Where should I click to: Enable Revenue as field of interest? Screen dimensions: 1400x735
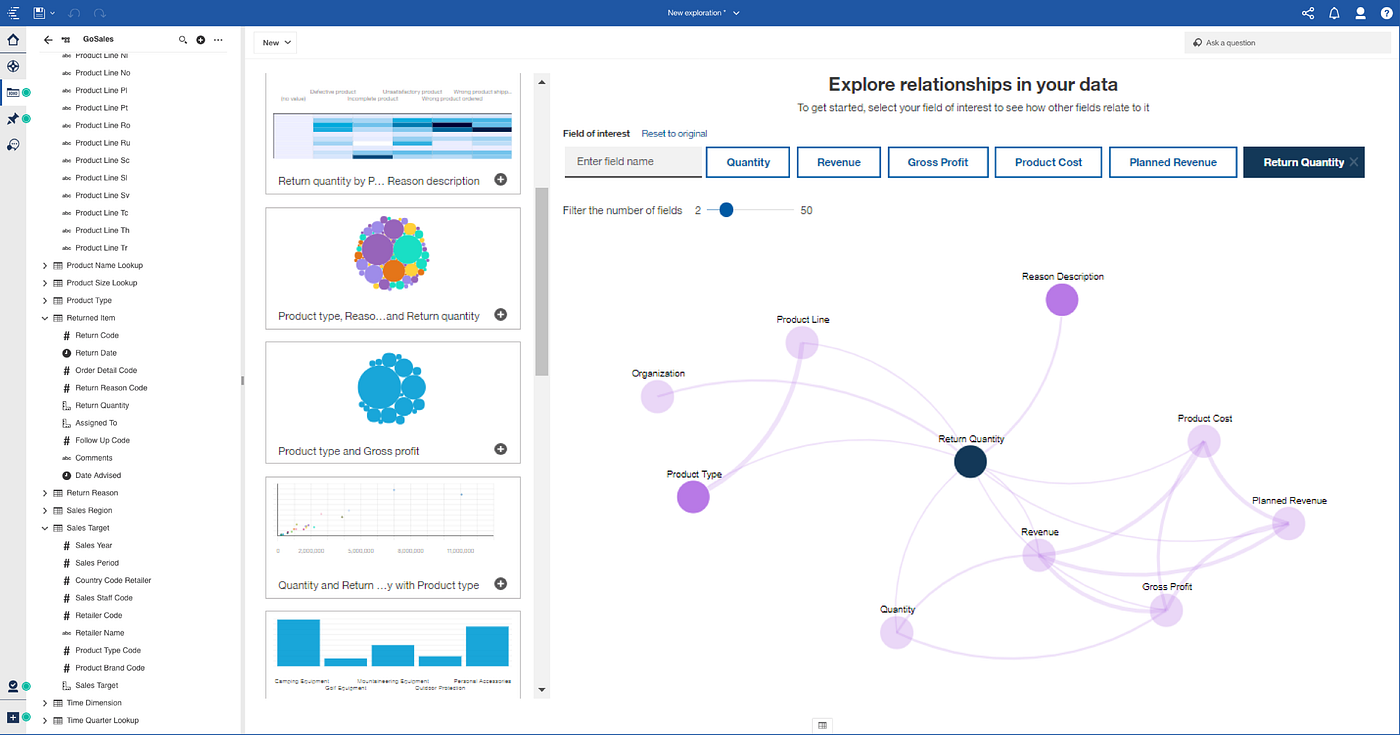pos(838,161)
